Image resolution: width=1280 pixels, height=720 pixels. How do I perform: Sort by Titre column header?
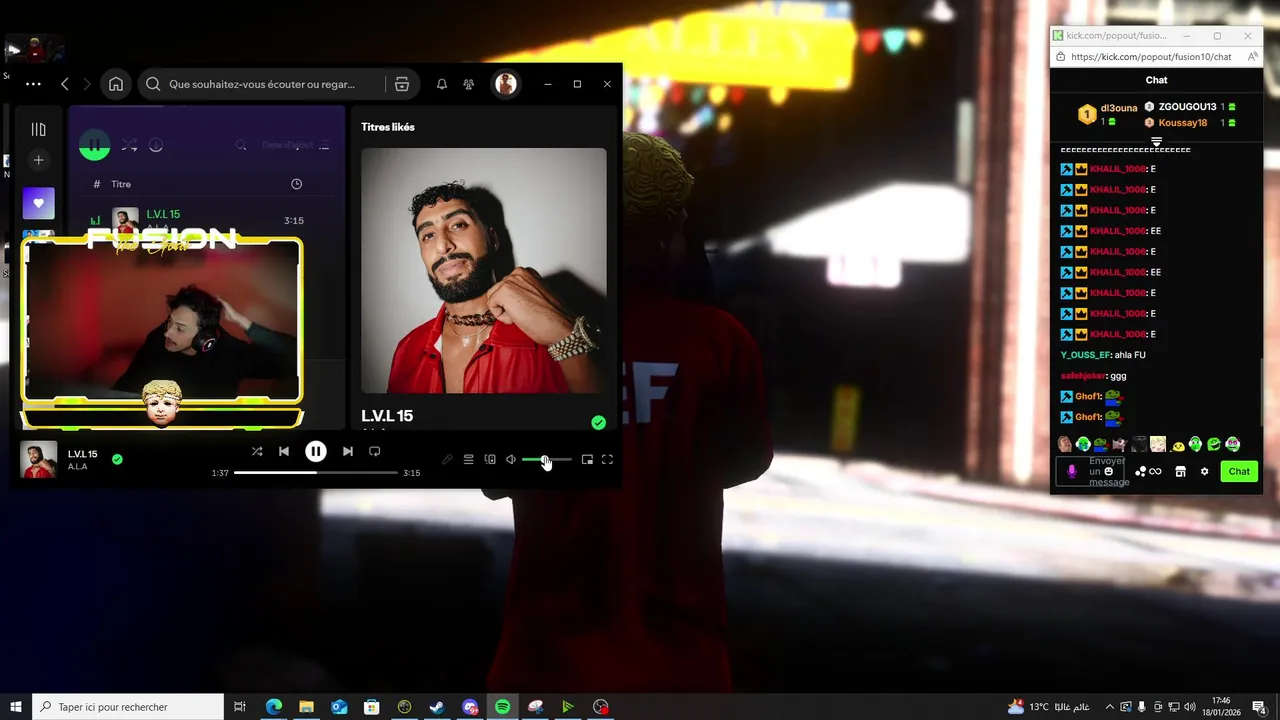pos(121,184)
